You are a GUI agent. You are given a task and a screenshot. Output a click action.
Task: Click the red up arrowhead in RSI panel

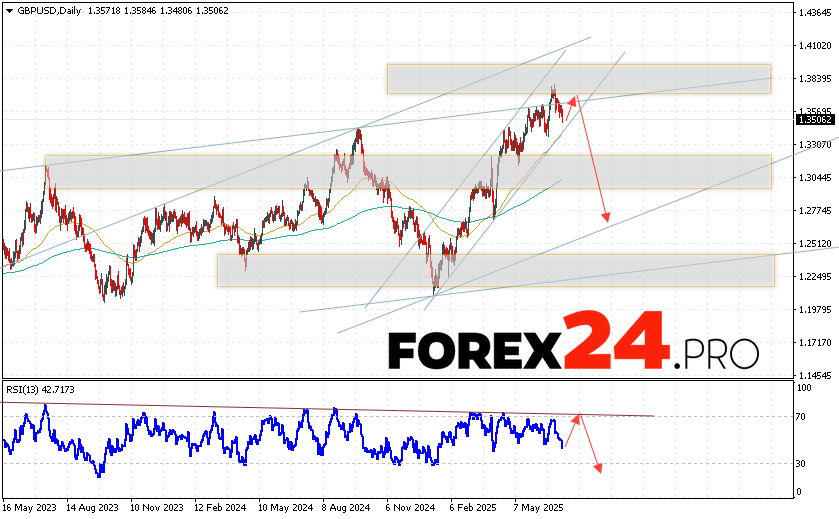577,416
